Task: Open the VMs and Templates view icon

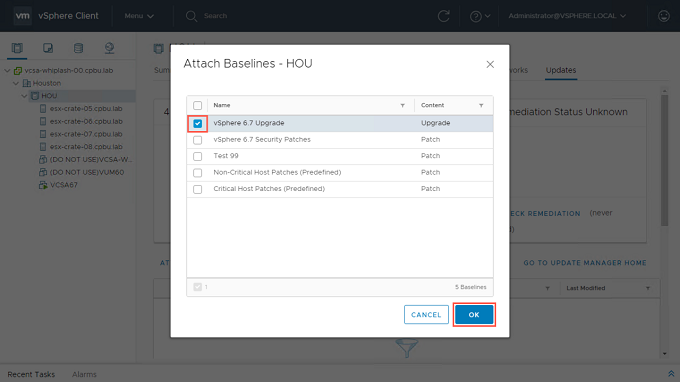Action: pos(48,48)
